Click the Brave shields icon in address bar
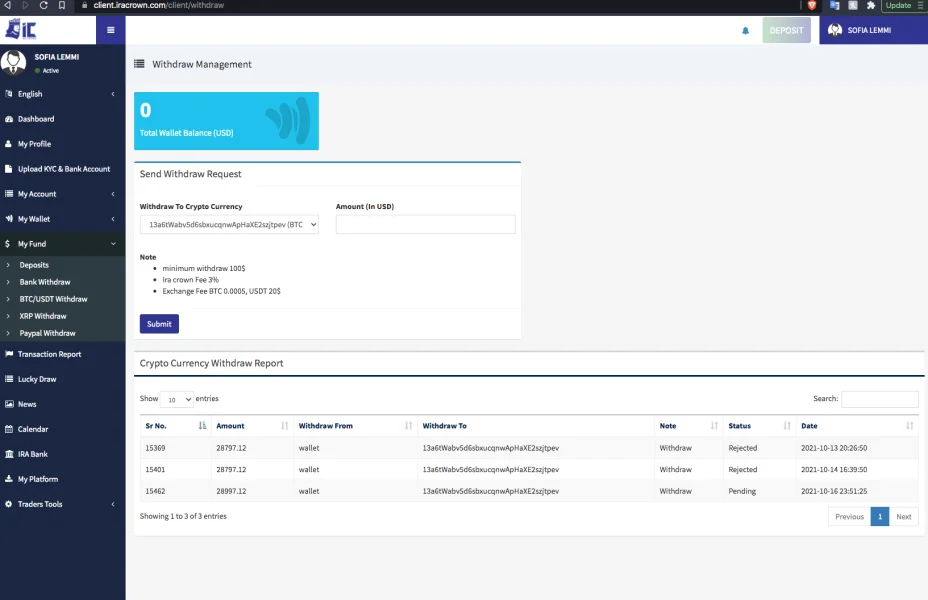 (x=812, y=5)
